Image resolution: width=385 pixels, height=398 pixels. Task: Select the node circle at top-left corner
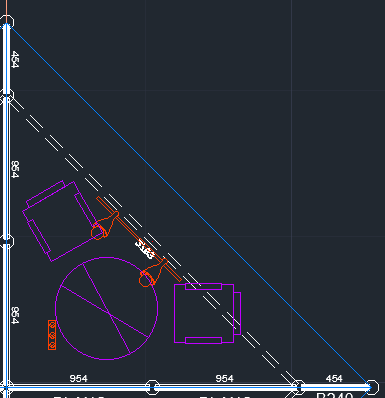pyautogui.click(x=7, y=22)
